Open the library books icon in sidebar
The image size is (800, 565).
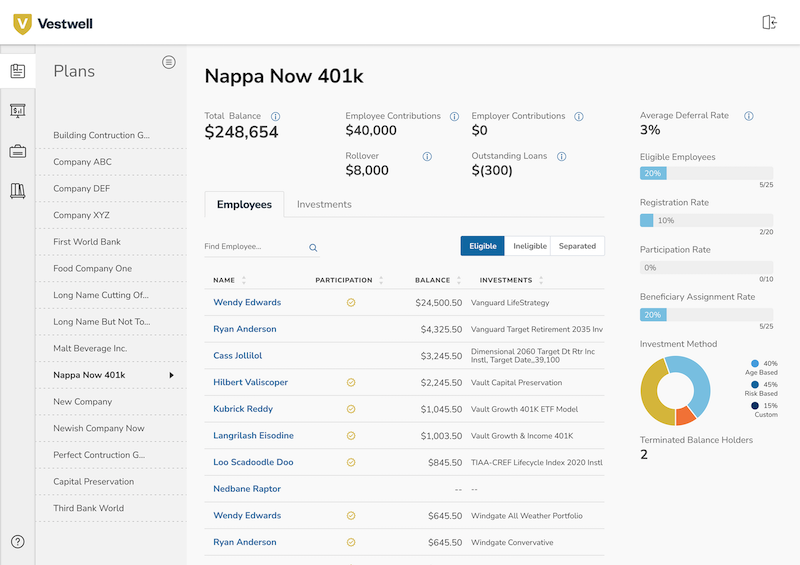[x=18, y=191]
